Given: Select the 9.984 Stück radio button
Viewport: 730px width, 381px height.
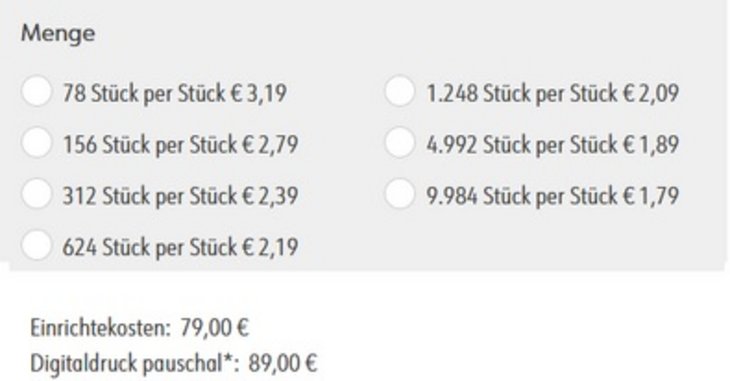Looking at the screenshot, I should tap(400, 194).
